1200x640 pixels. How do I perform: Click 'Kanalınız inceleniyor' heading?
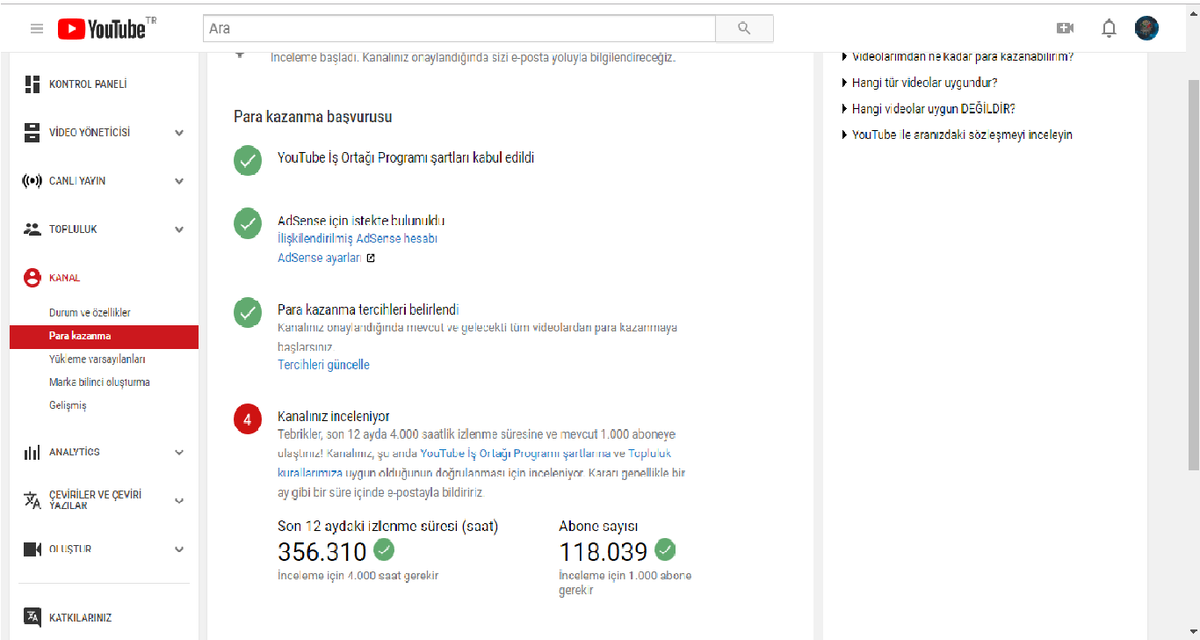[333, 416]
